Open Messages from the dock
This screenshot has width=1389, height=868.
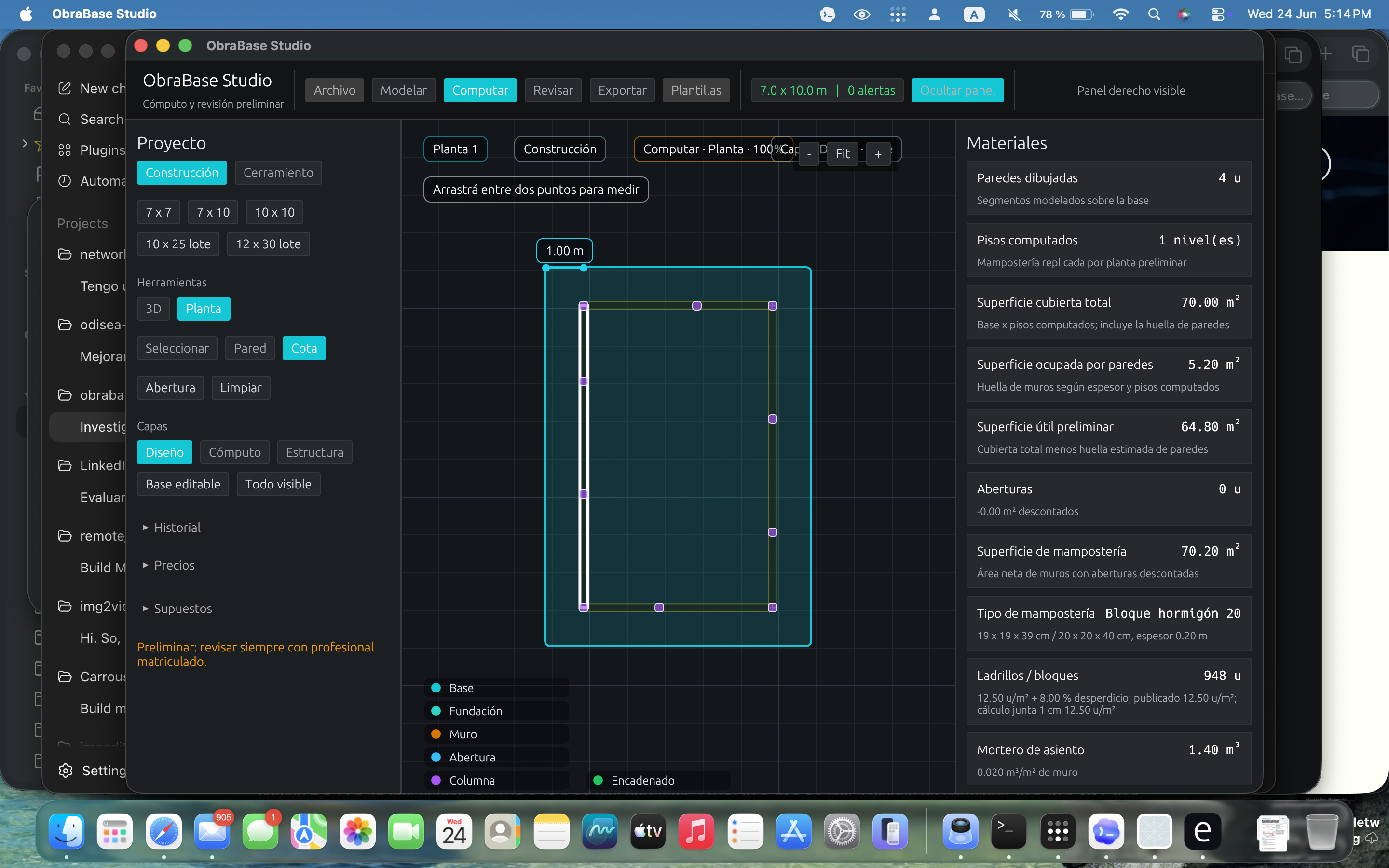[260, 831]
